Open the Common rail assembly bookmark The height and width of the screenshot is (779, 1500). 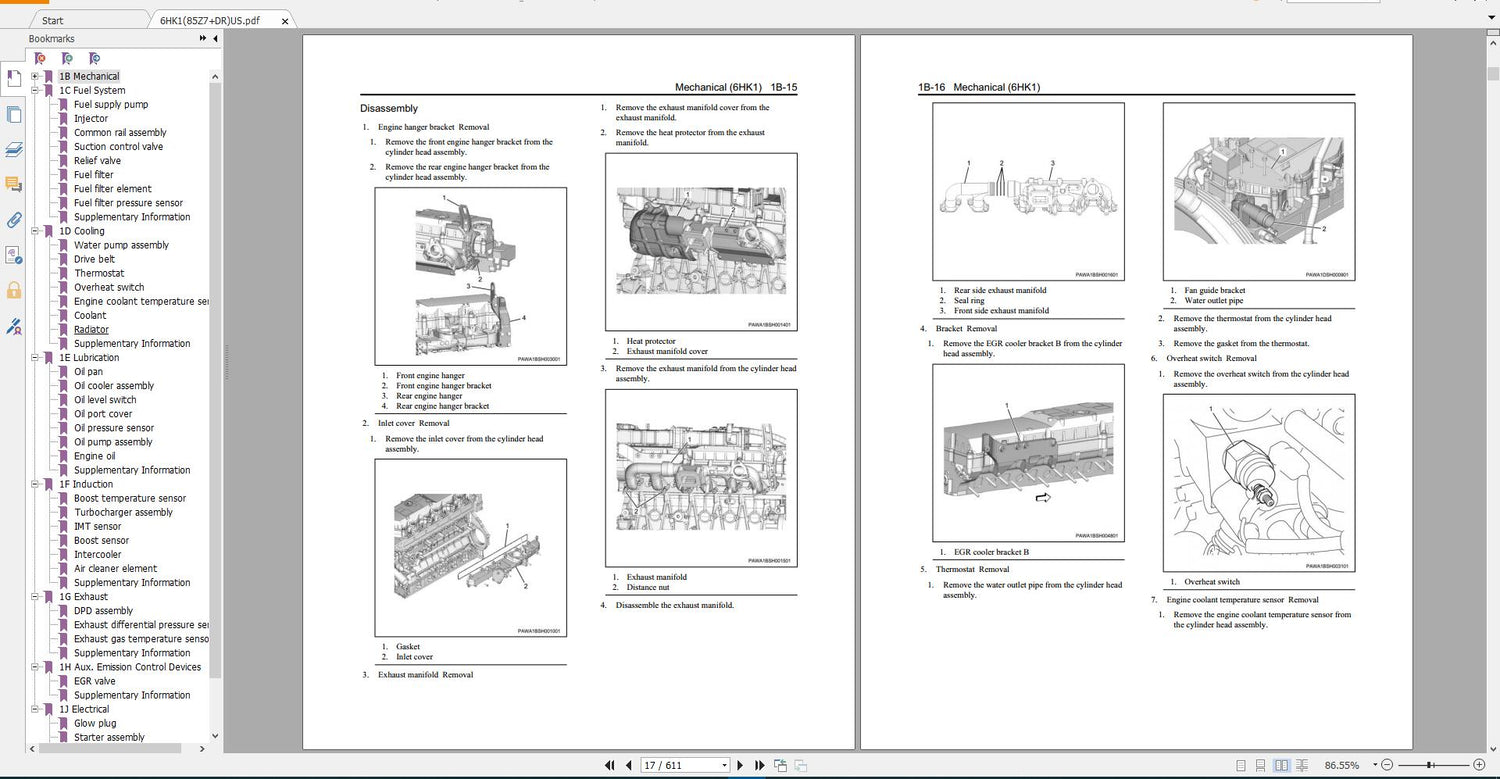point(120,132)
